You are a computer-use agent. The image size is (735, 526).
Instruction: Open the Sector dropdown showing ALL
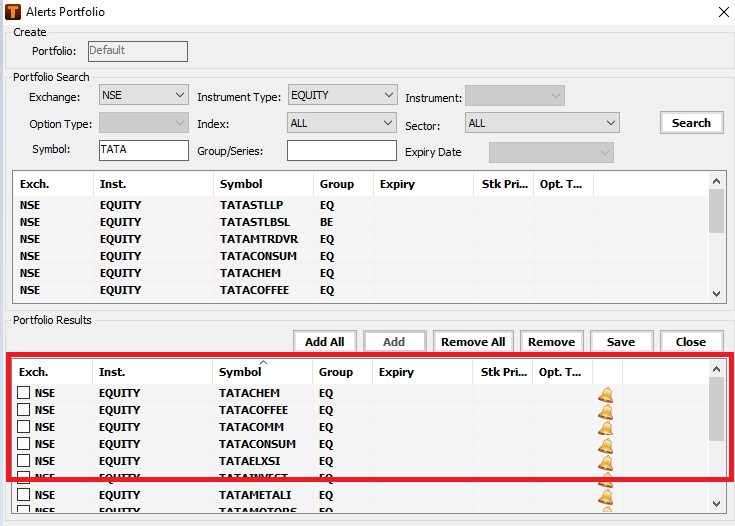coord(542,123)
